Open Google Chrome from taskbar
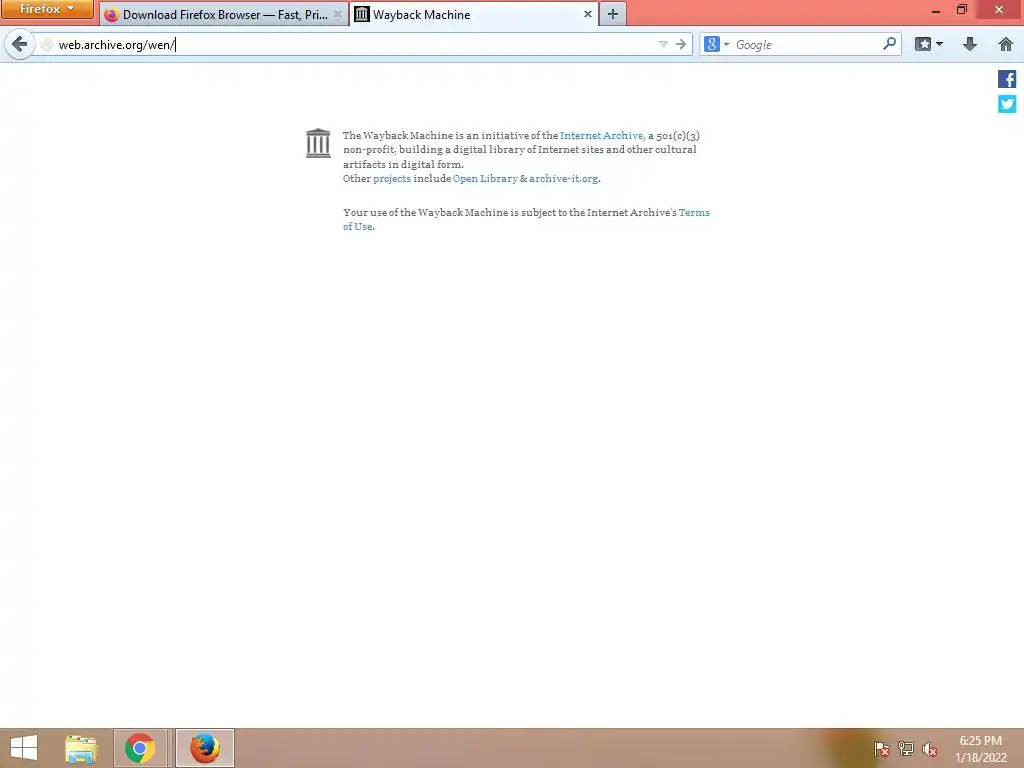The image size is (1024, 768). coord(140,748)
